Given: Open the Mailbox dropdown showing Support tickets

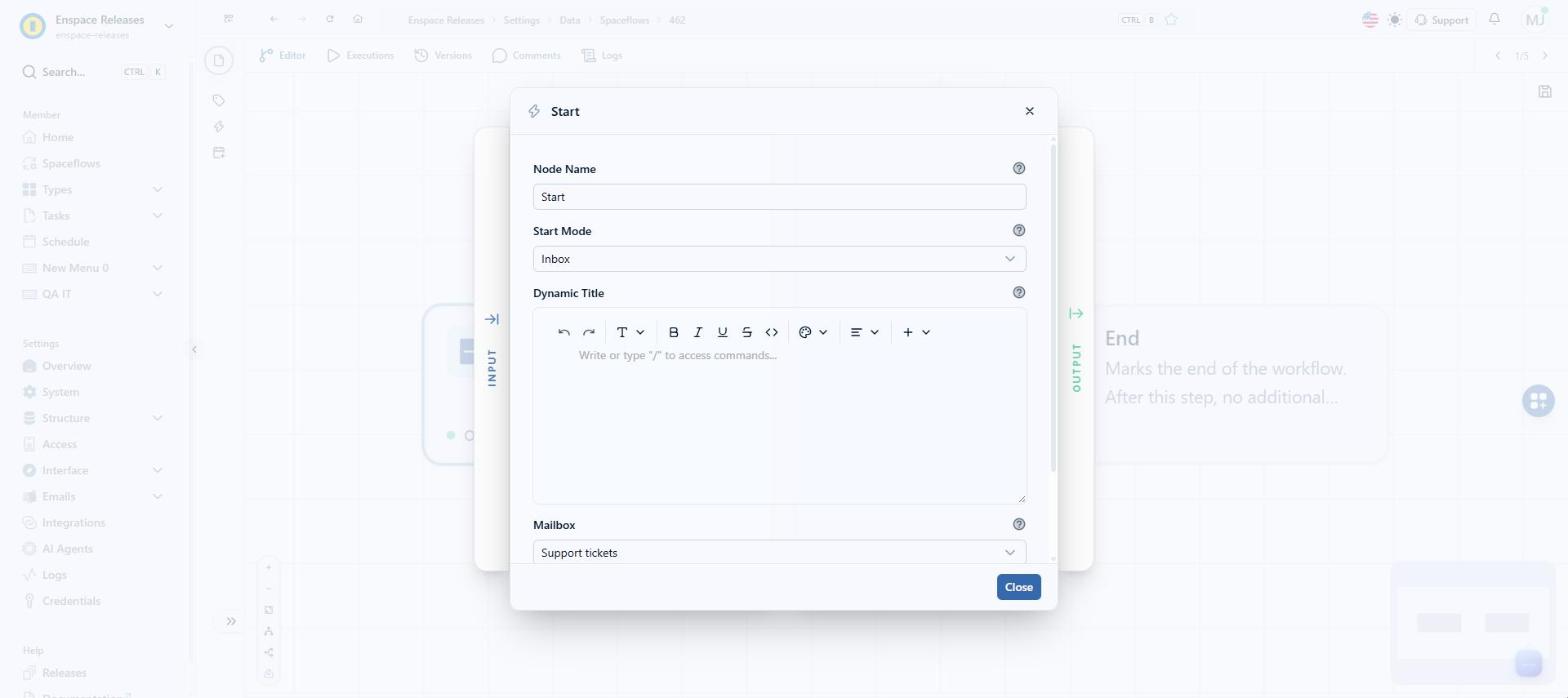Looking at the screenshot, I should tap(779, 552).
